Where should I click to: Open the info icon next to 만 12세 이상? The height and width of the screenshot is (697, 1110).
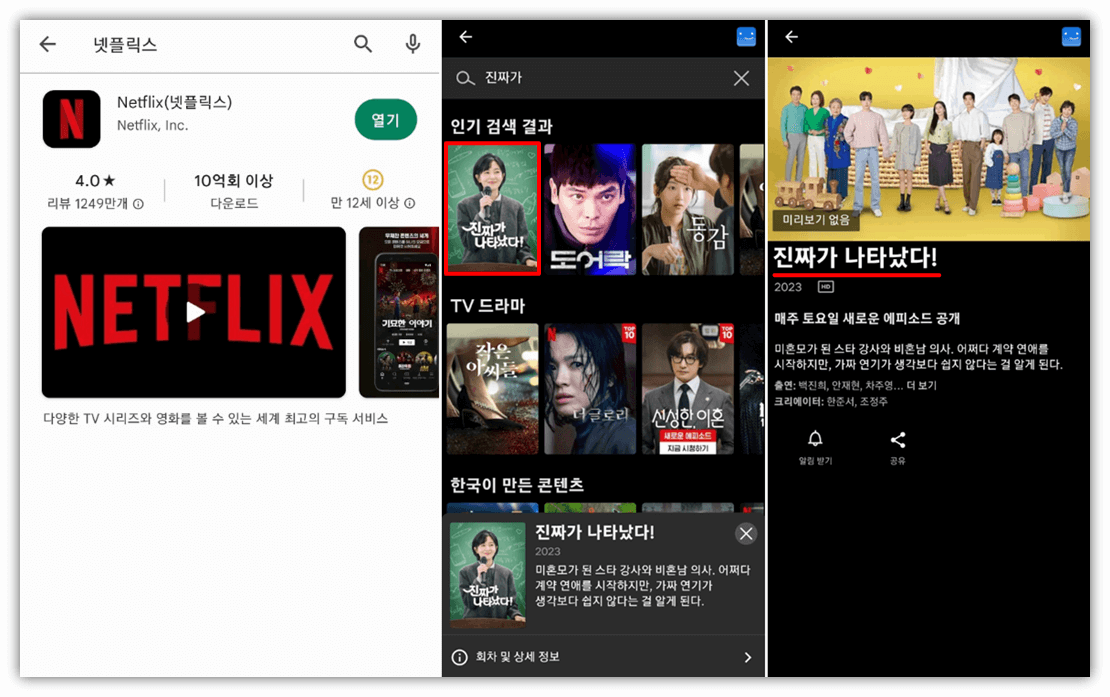click(409, 203)
